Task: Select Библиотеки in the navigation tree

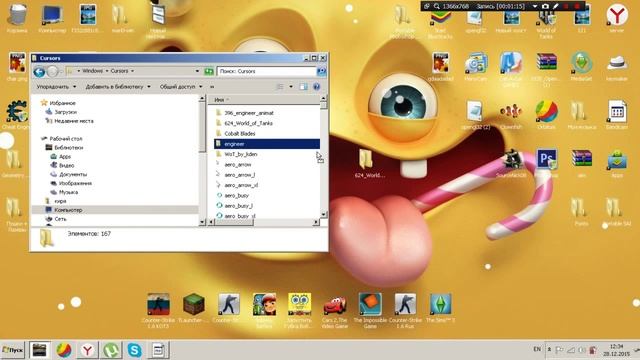Action: point(68,148)
